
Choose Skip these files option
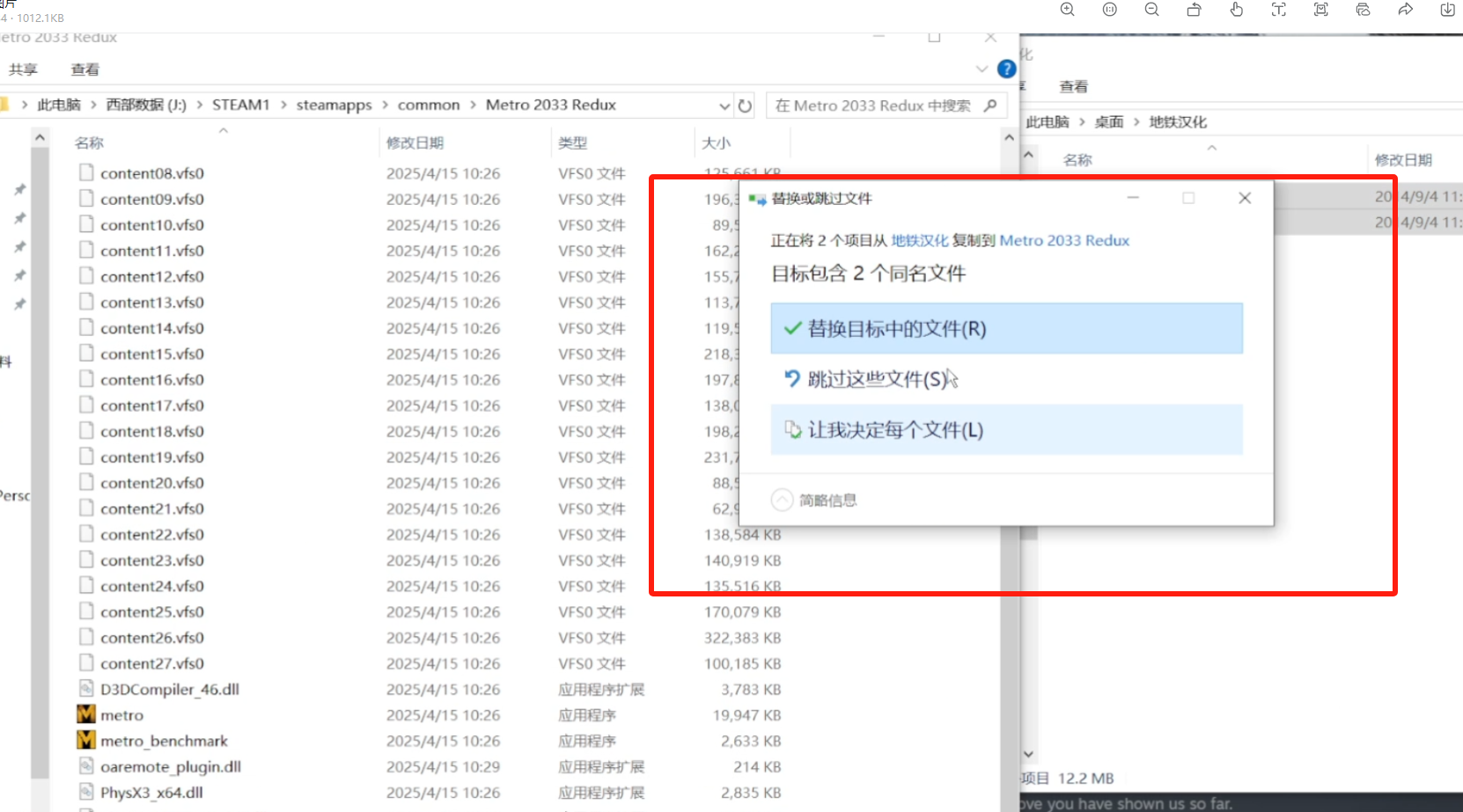click(x=1006, y=379)
